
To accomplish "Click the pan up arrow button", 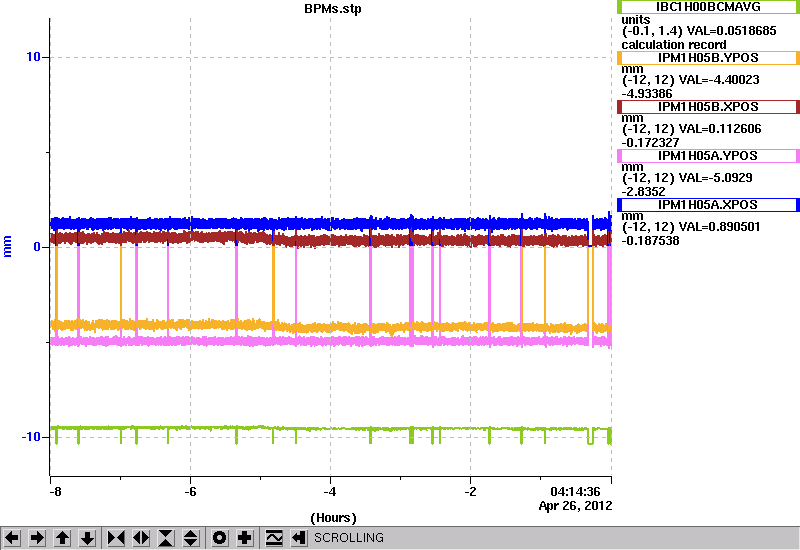I will pyautogui.click(x=62, y=538).
